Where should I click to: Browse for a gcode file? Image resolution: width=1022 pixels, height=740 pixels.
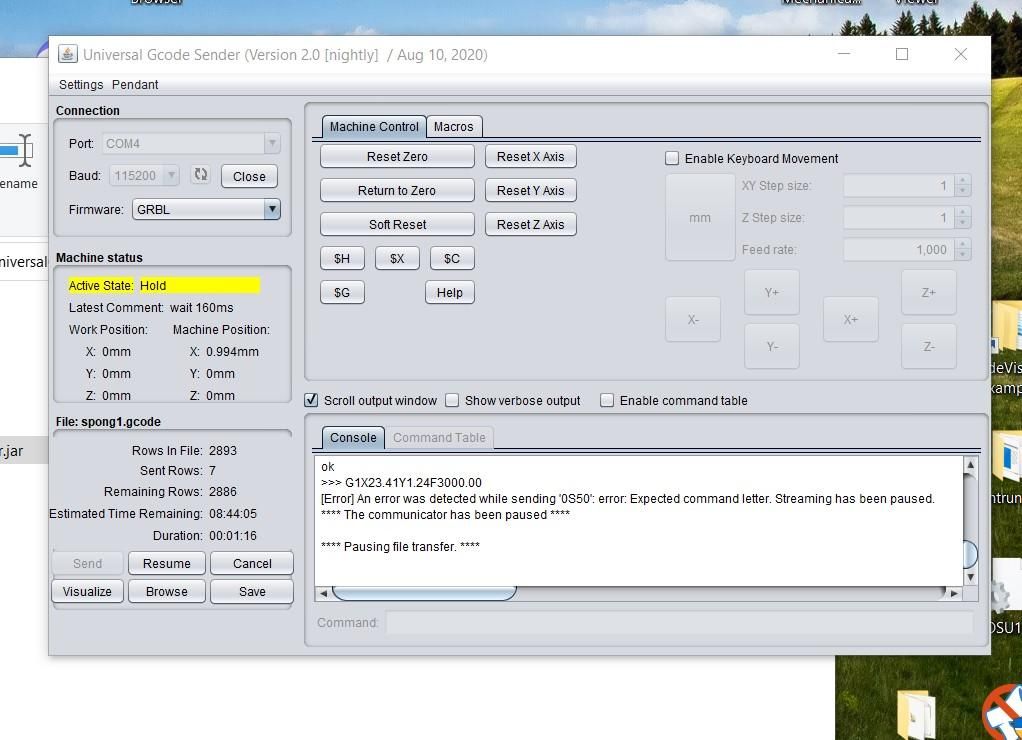click(x=167, y=591)
